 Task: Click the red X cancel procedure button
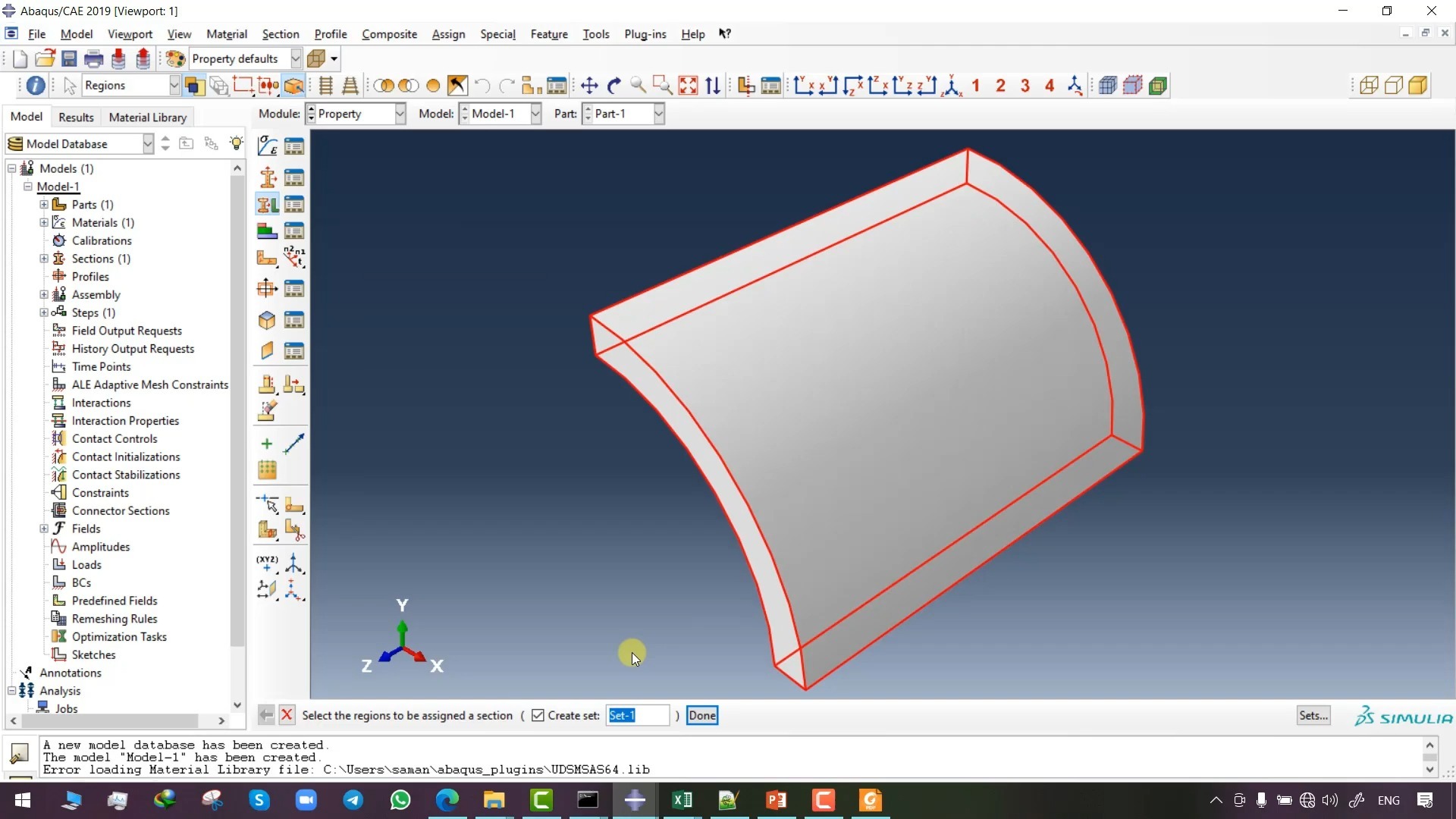pyautogui.click(x=287, y=715)
